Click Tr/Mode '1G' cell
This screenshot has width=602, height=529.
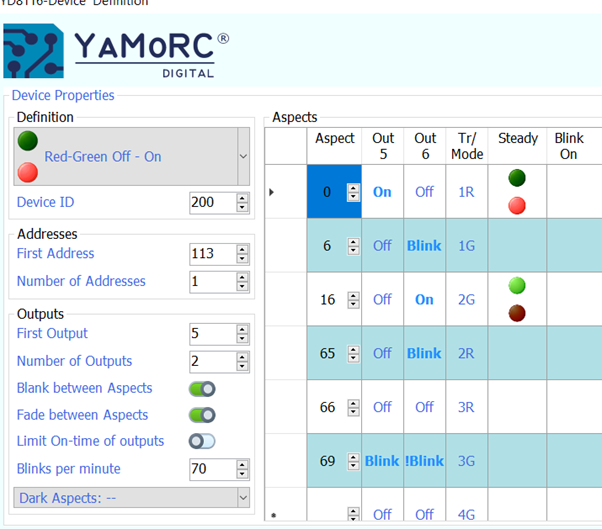(467, 246)
